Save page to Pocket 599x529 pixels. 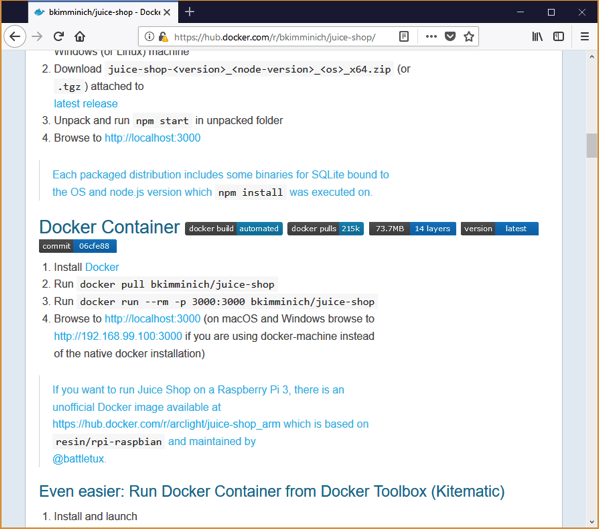450,37
